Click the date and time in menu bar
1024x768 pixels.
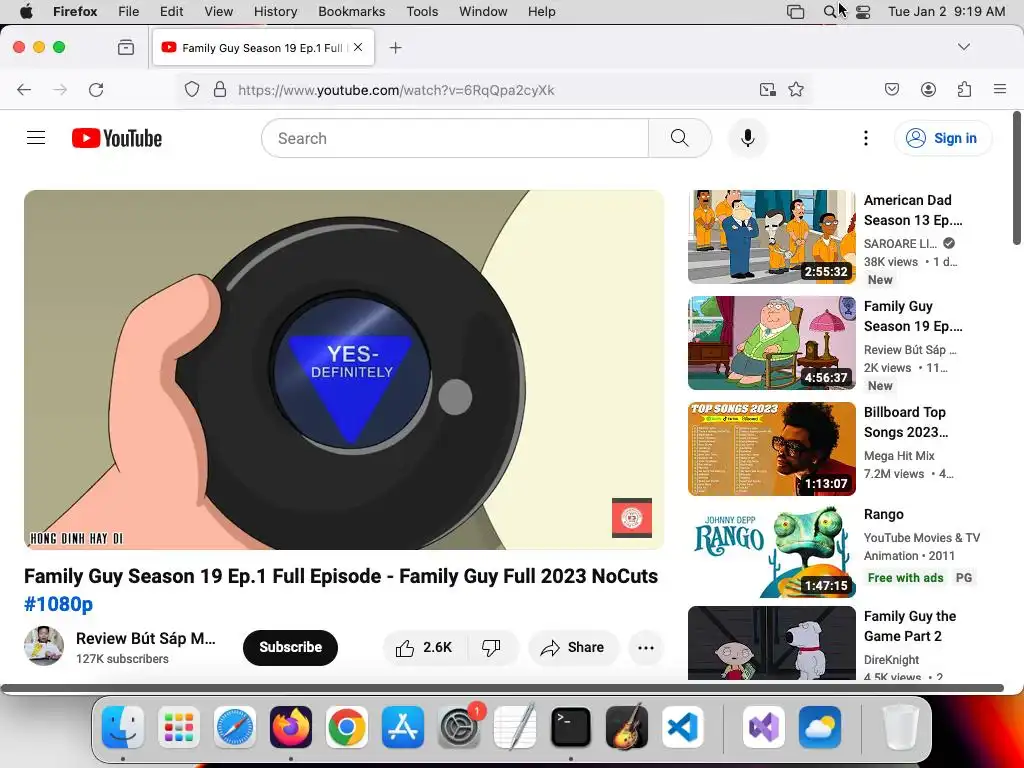point(946,12)
